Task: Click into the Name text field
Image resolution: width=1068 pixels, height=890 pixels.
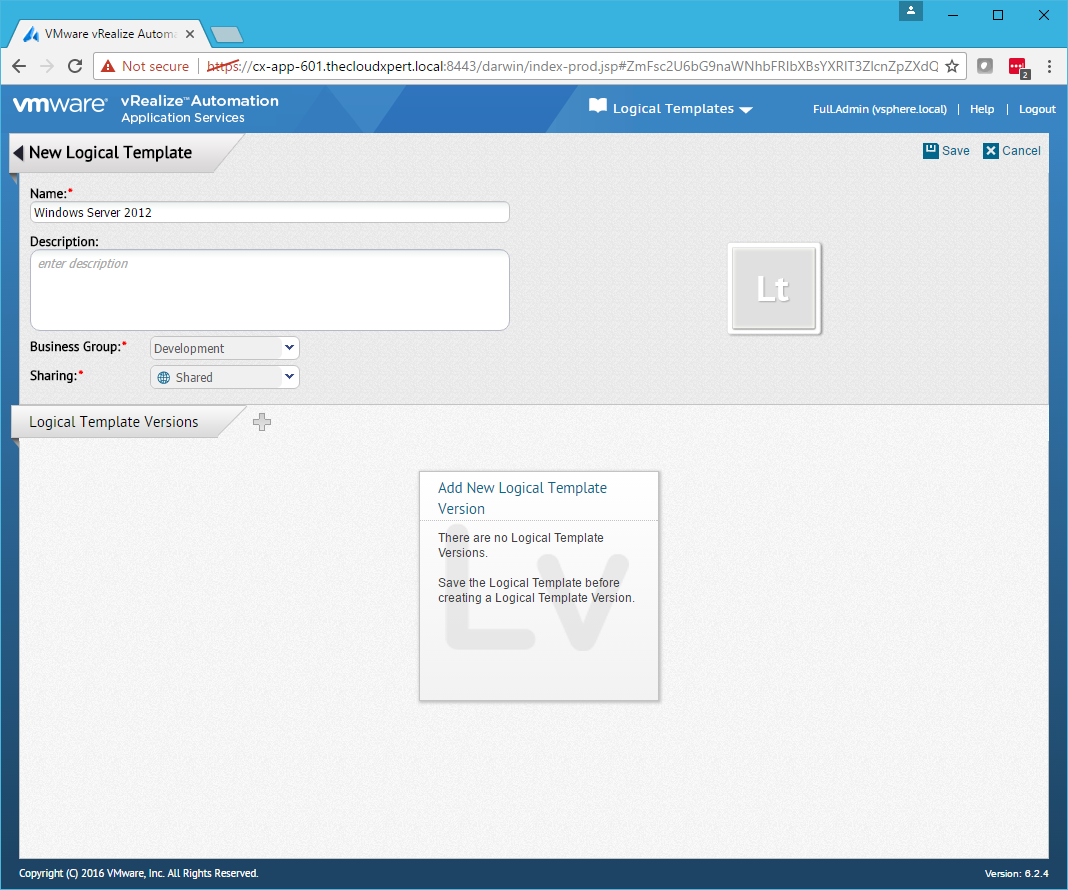Action: 270,212
